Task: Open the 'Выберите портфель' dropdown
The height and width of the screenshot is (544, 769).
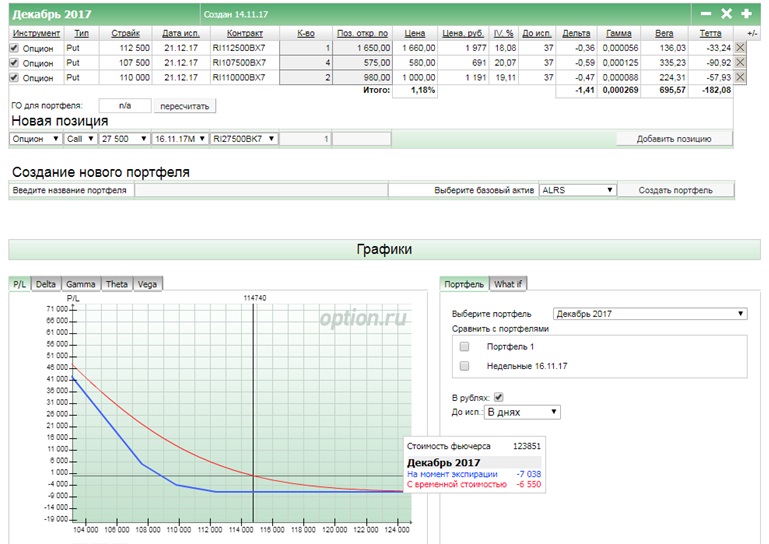Action: pos(650,313)
